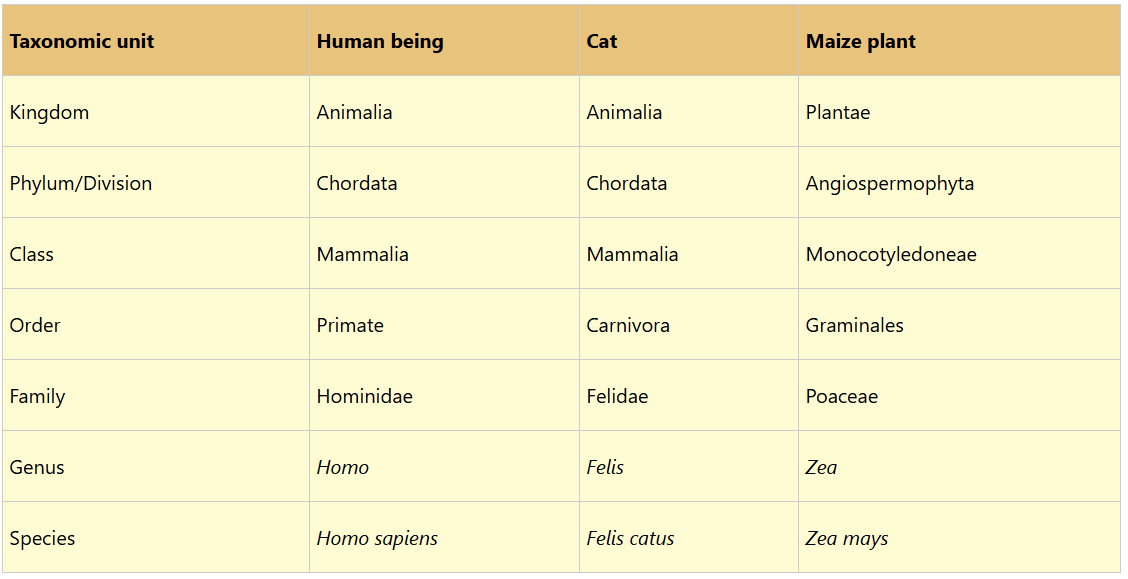Viewport: 1128px width, 579px height.
Task: Select the 'Genus' row label
Action: pyautogui.click(x=37, y=468)
